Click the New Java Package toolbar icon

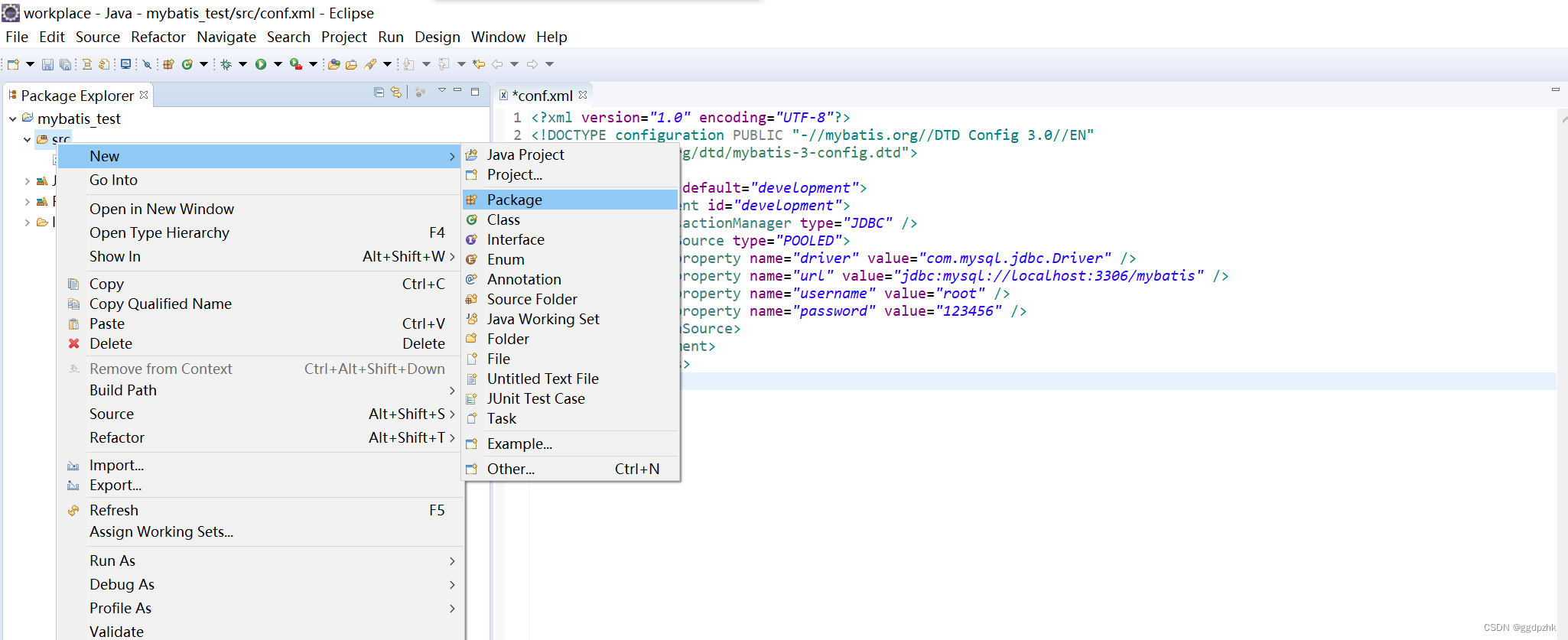point(168,64)
